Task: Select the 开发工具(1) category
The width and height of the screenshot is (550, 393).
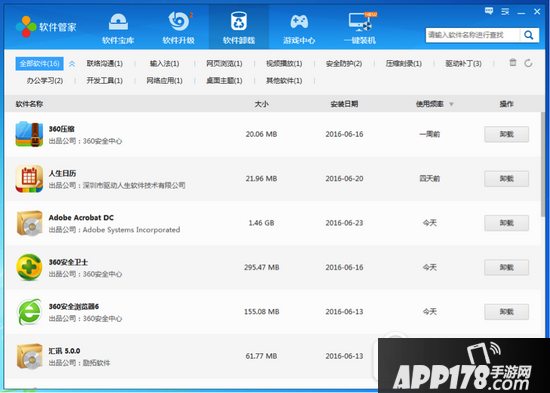Action: (x=105, y=81)
